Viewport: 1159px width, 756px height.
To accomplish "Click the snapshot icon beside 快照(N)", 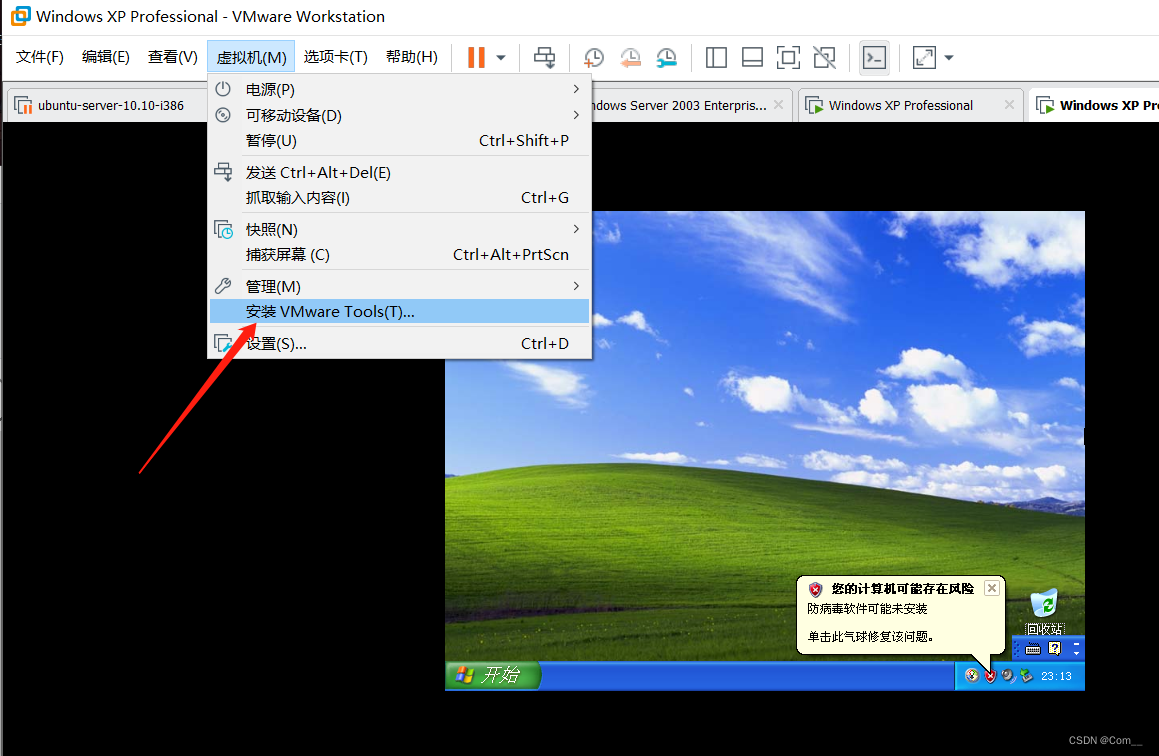I will (223, 229).
